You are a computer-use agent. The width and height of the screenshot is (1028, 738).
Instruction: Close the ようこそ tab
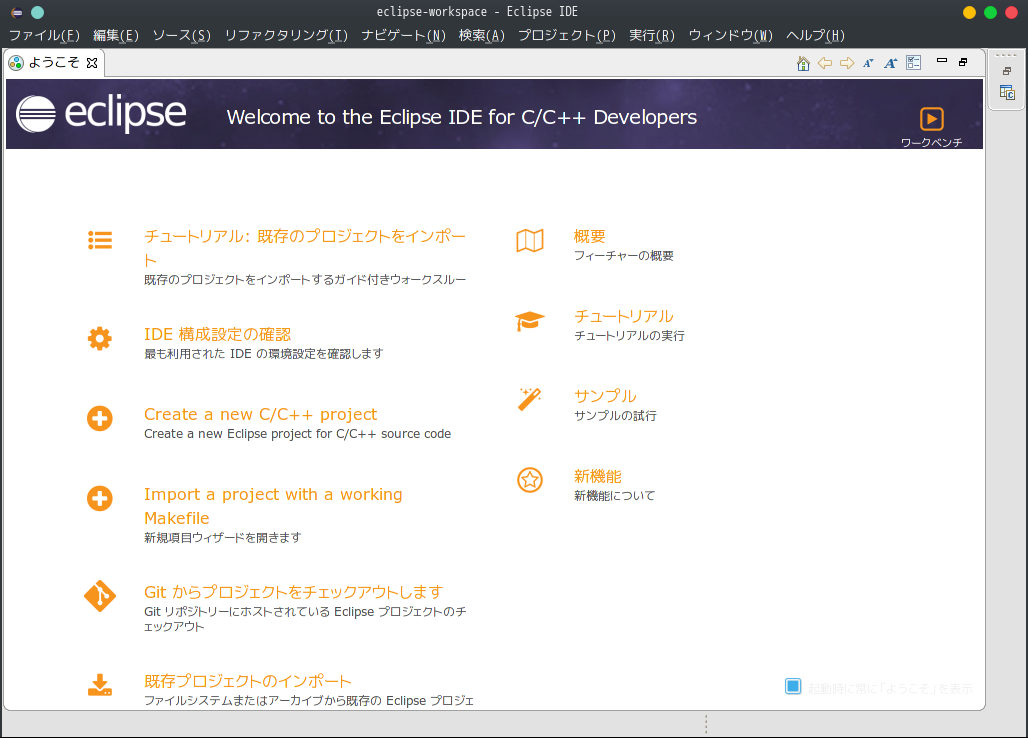pyautogui.click(x=92, y=63)
